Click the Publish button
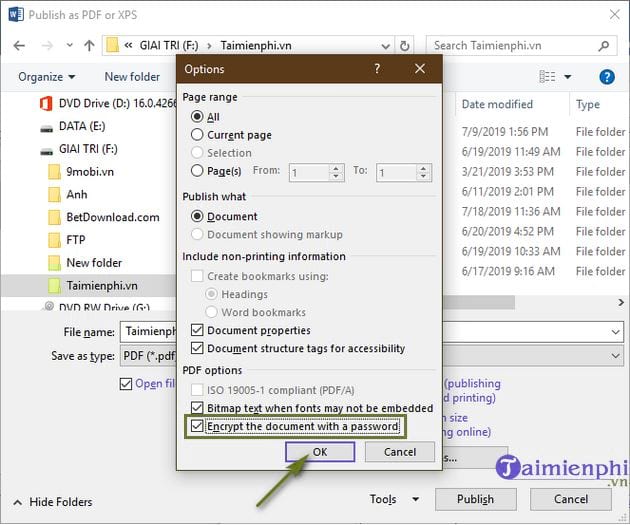 (475, 499)
